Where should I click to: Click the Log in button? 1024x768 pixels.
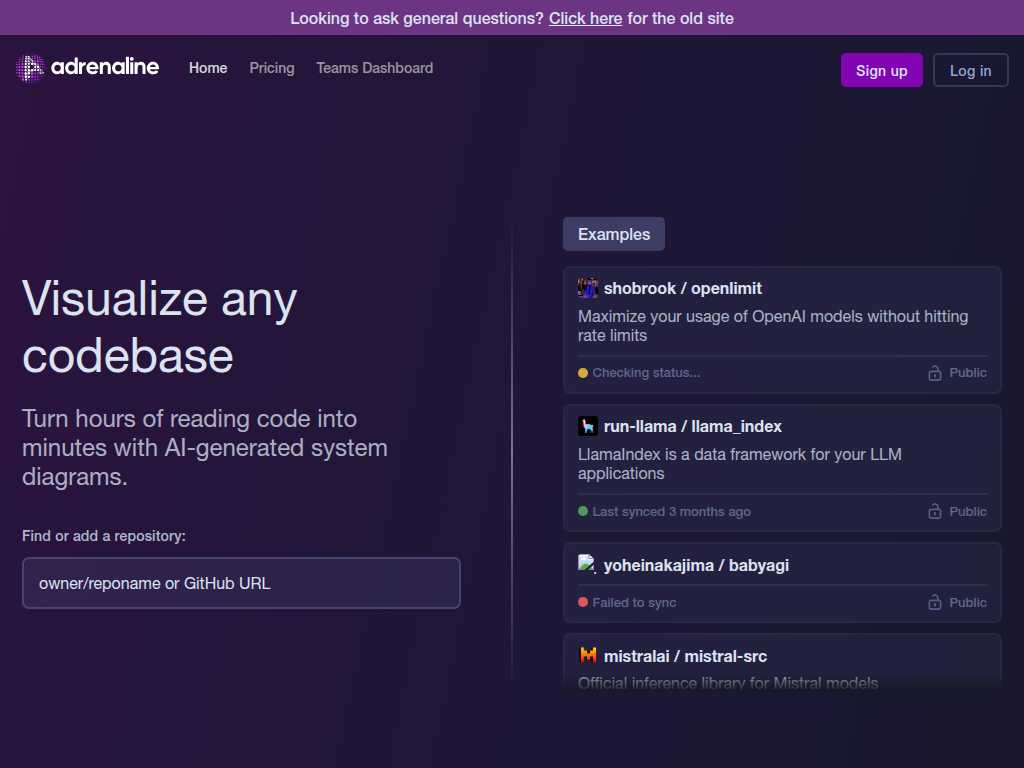(970, 70)
